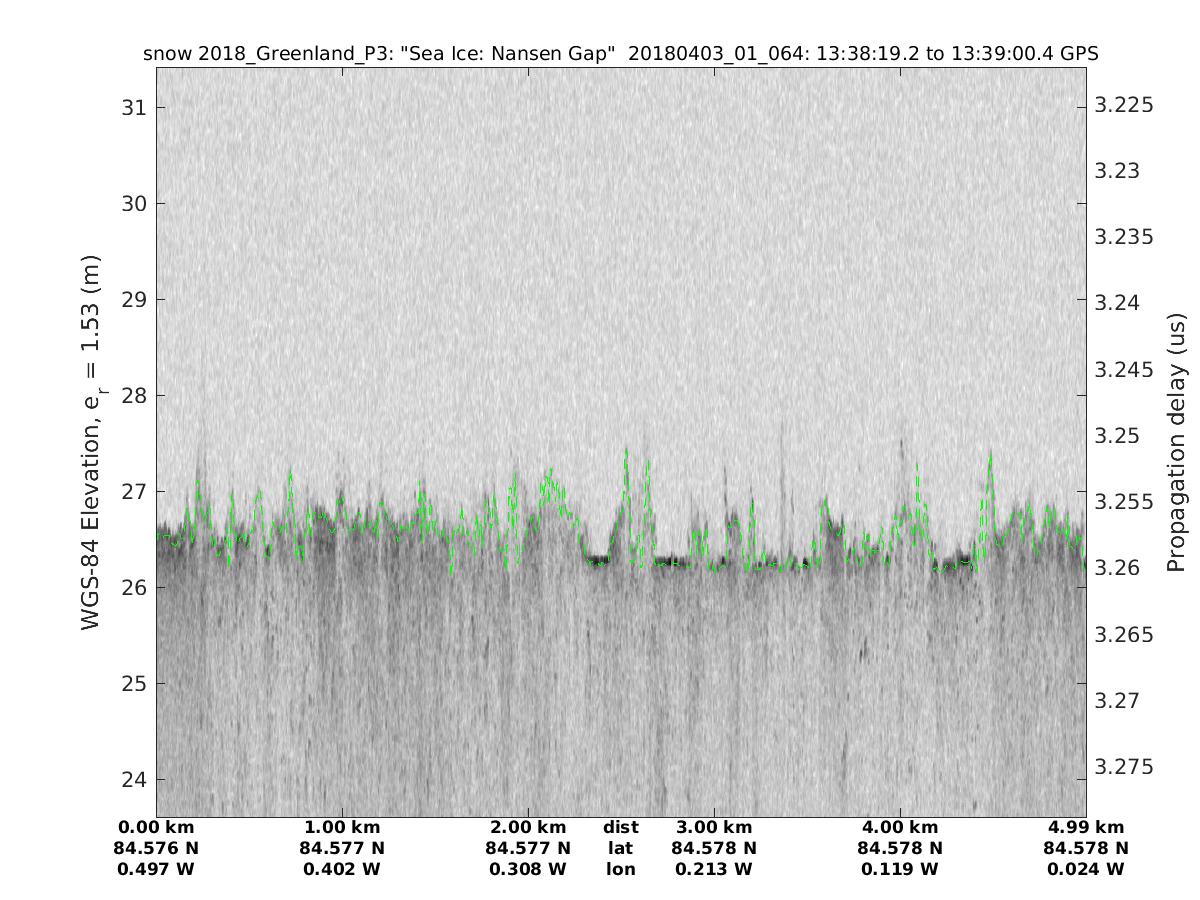Select the 0.213 W longitude label
Image resolution: width=1200 pixels, height=900 pixels.
click(x=714, y=869)
